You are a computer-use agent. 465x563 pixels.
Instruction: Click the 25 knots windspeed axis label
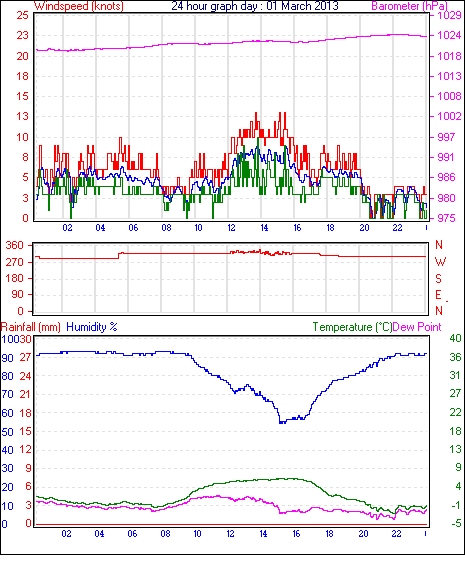23,15
